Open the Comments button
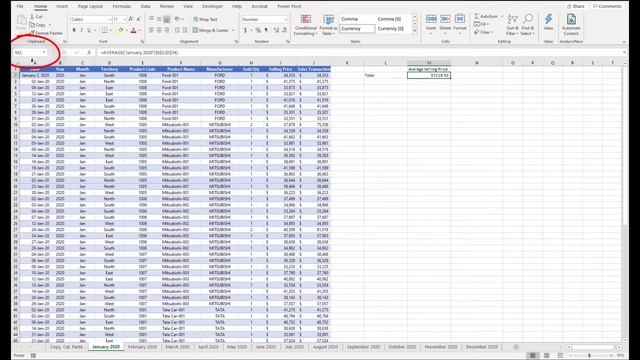Screen dimensions: 640x360 607,6
